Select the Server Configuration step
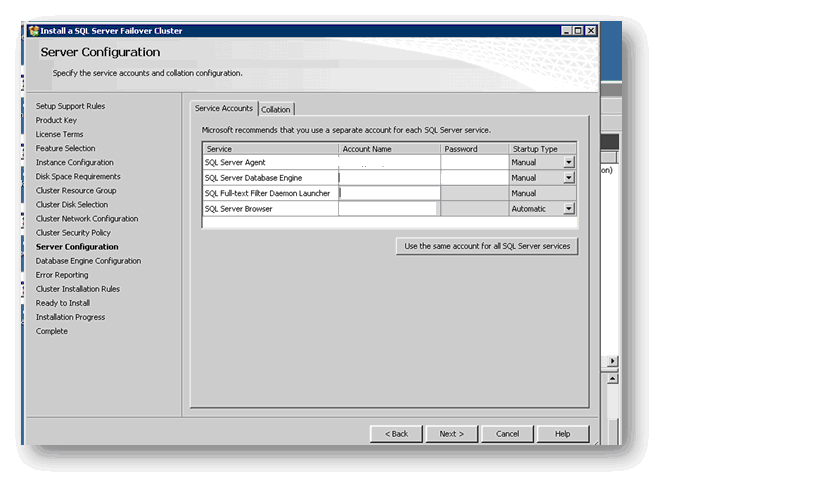The height and width of the screenshot is (487, 819). click(77, 247)
